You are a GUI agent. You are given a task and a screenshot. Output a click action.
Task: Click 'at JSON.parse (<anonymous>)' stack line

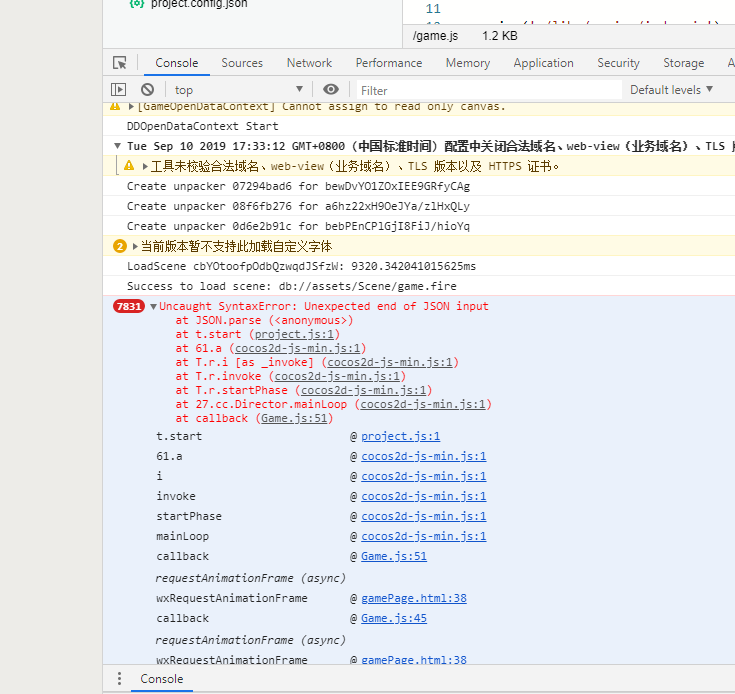pyautogui.click(x=264, y=321)
